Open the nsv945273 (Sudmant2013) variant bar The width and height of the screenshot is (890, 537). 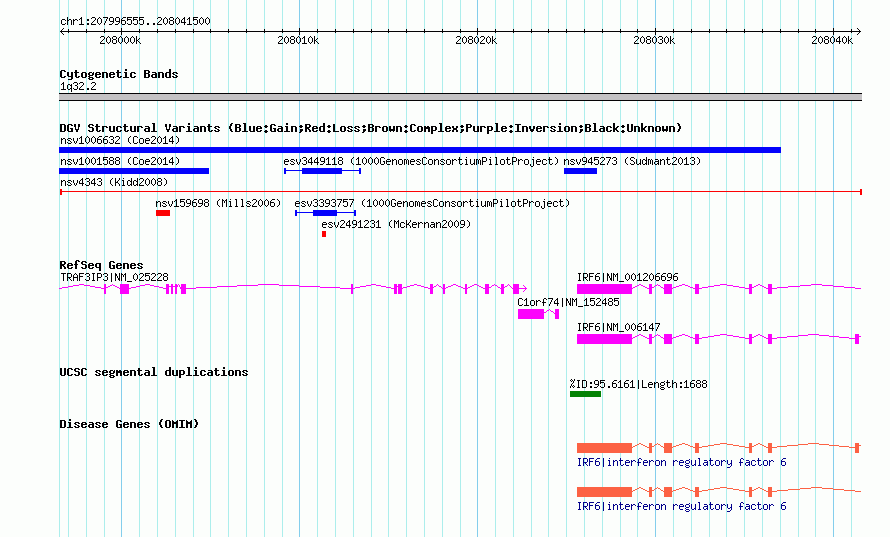click(580, 171)
